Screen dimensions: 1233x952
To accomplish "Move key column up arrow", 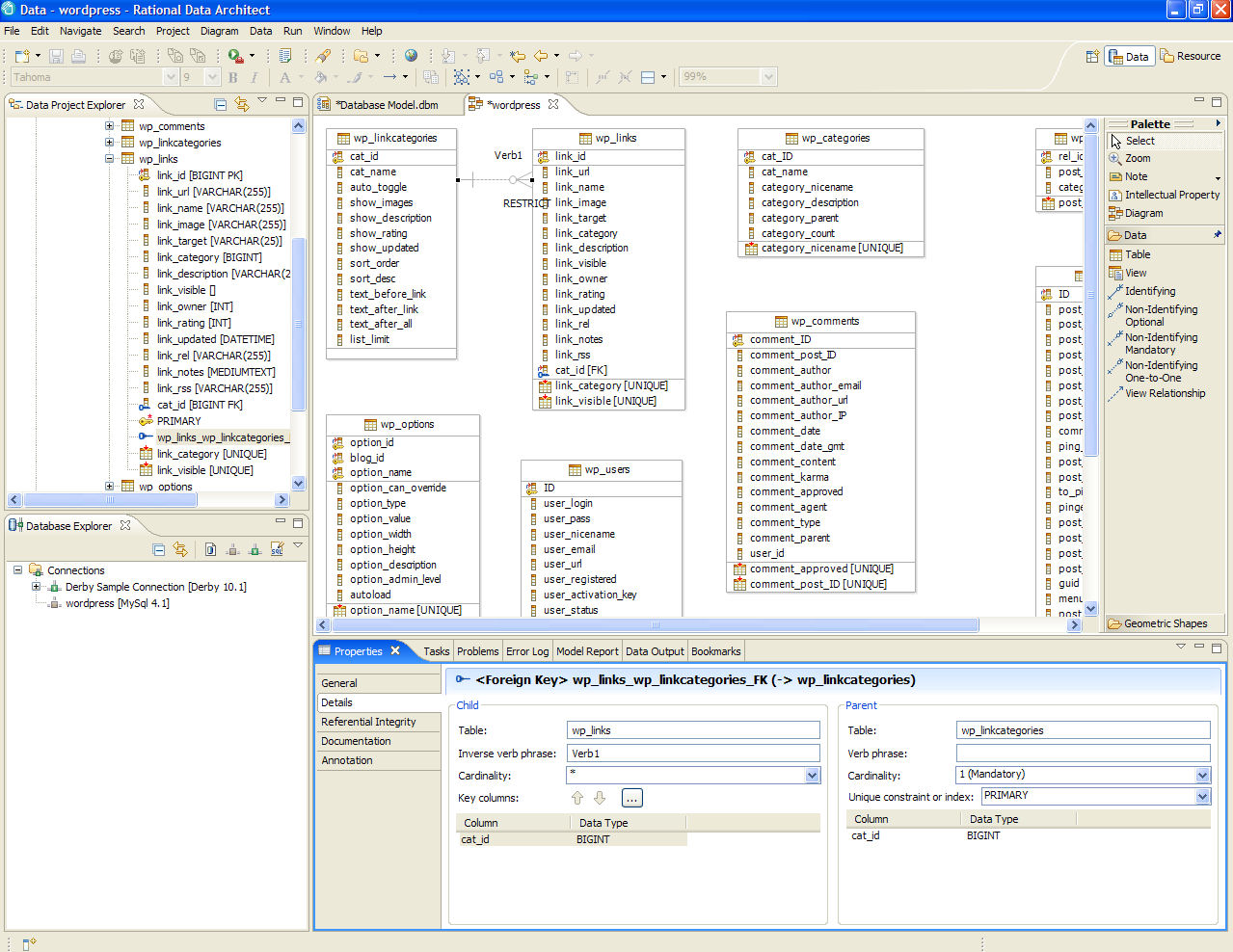I will (577, 798).
